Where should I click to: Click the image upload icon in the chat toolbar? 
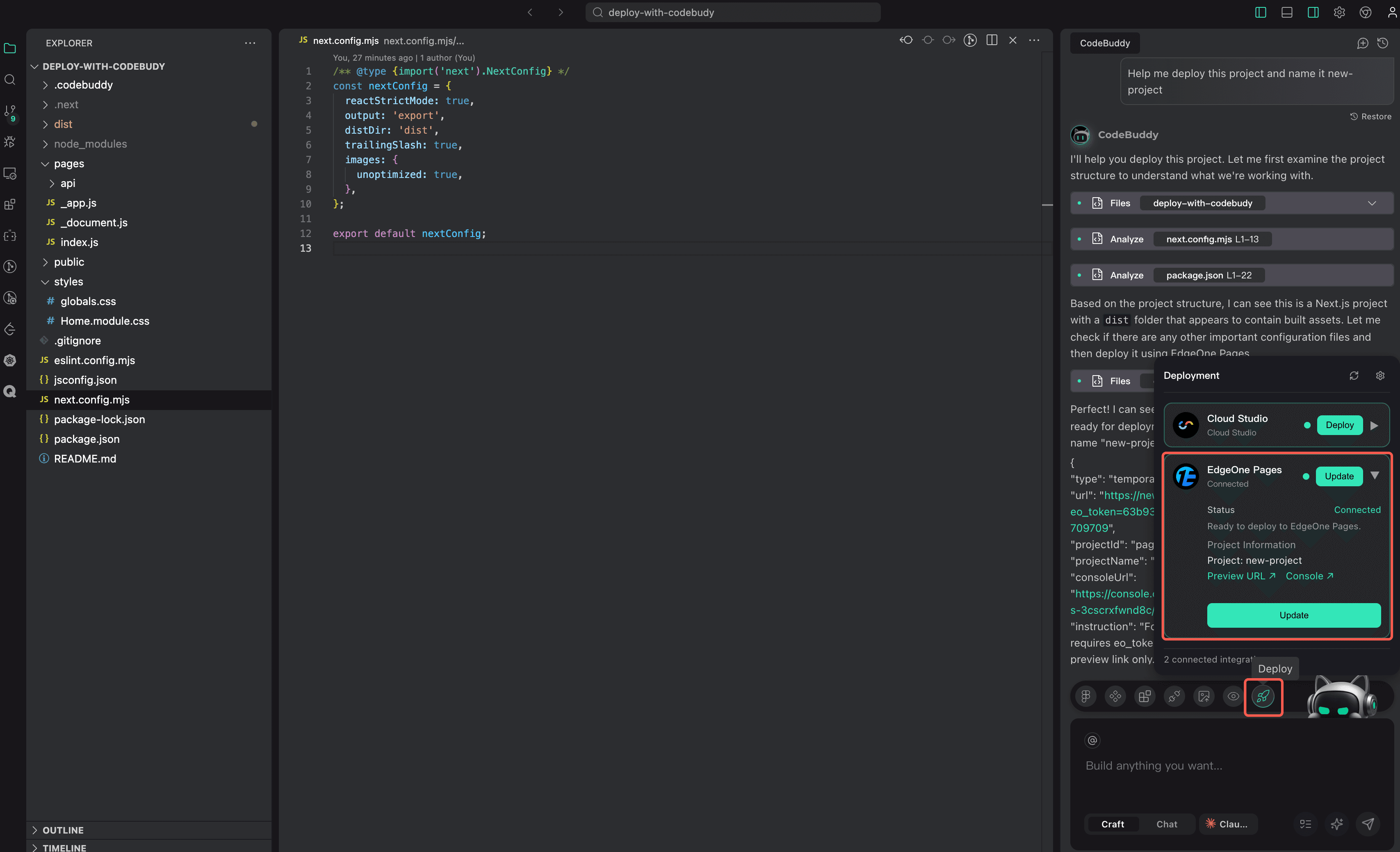[1204, 696]
